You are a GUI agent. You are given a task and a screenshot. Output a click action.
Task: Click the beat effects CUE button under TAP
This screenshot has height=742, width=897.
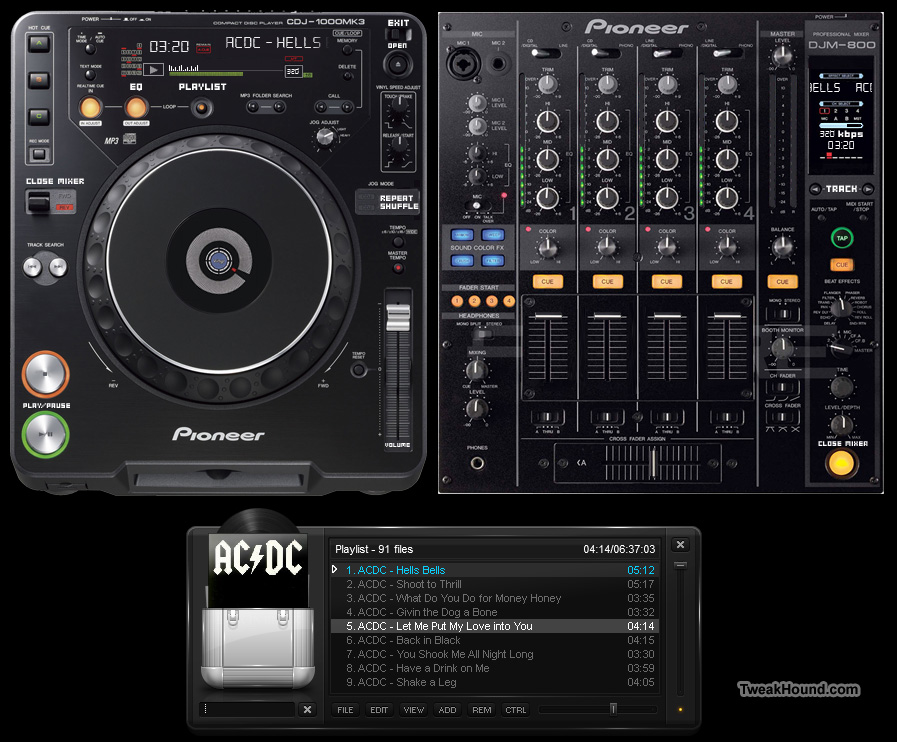(x=842, y=265)
